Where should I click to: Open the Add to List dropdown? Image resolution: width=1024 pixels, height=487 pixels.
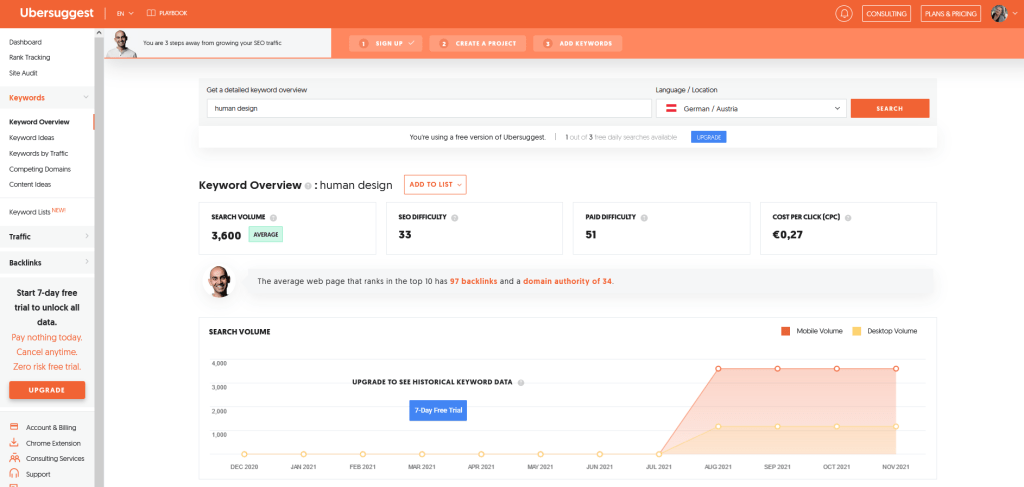[x=435, y=185]
